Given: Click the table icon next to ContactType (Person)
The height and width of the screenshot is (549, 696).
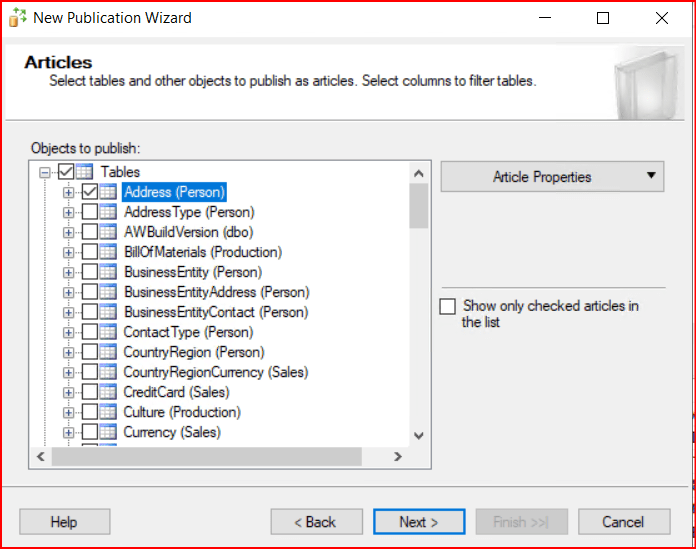Looking at the screenshot, I should click(x=108, y=332).
